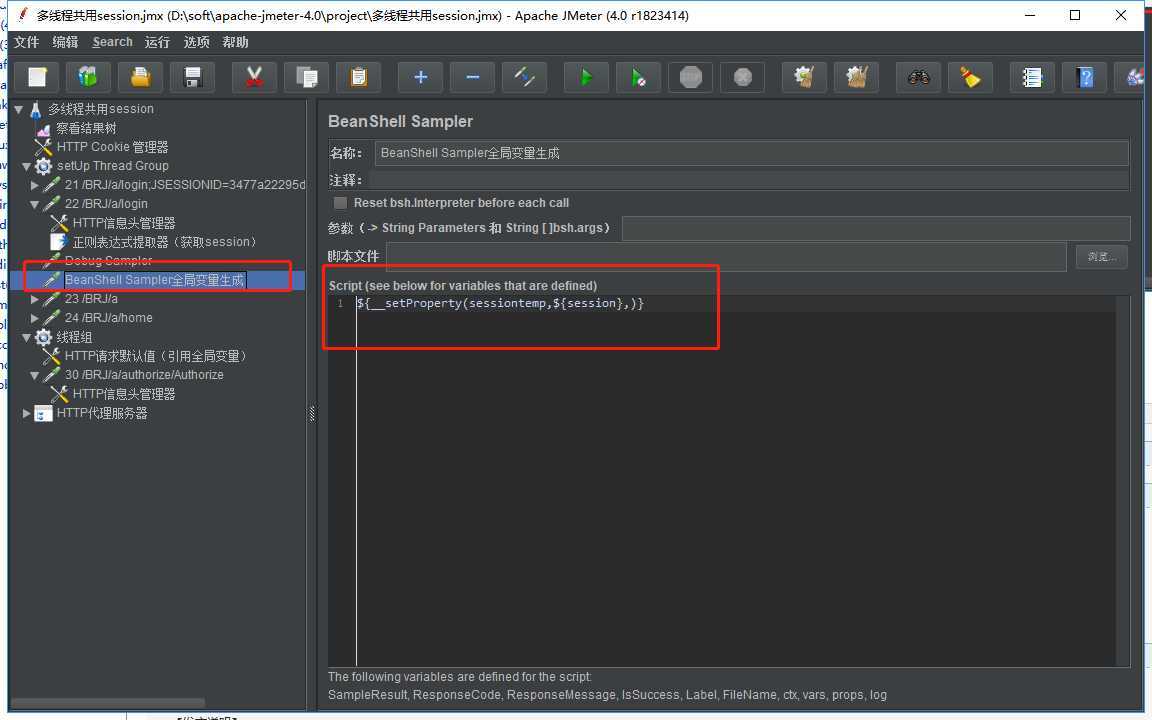This screenshot has width=1152, height=720.
Task: Click the Copy toolbar icon
Action: (306, 77)
